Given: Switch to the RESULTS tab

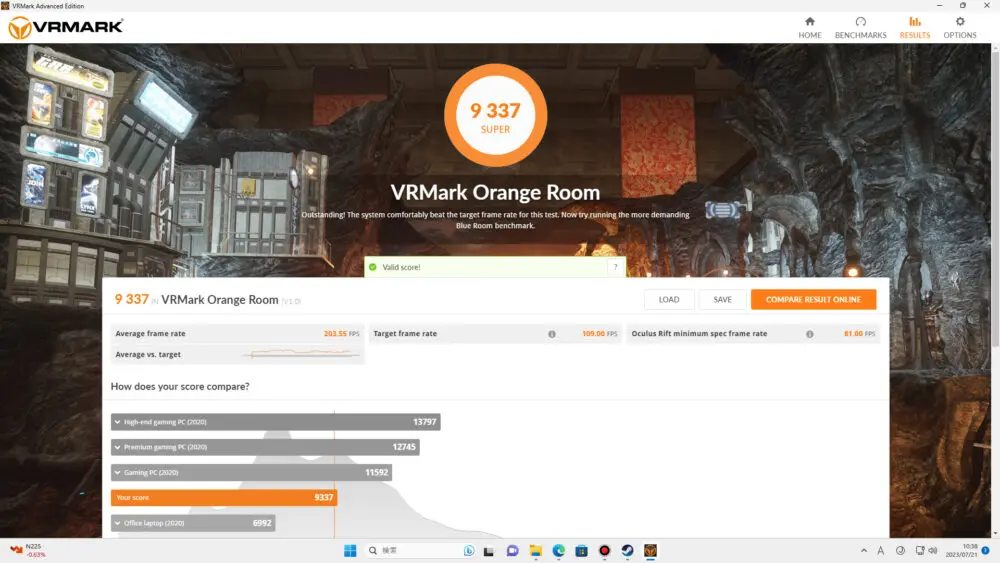Looking at the screenshot, I should point(915,27).
